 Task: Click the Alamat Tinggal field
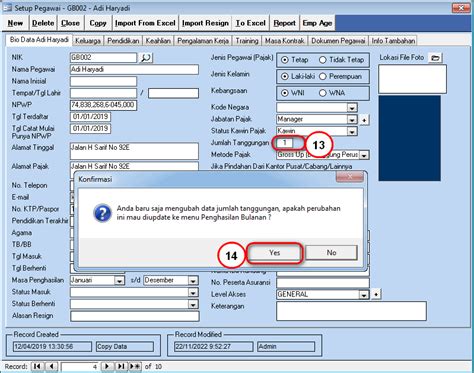[x=134, y=151]
